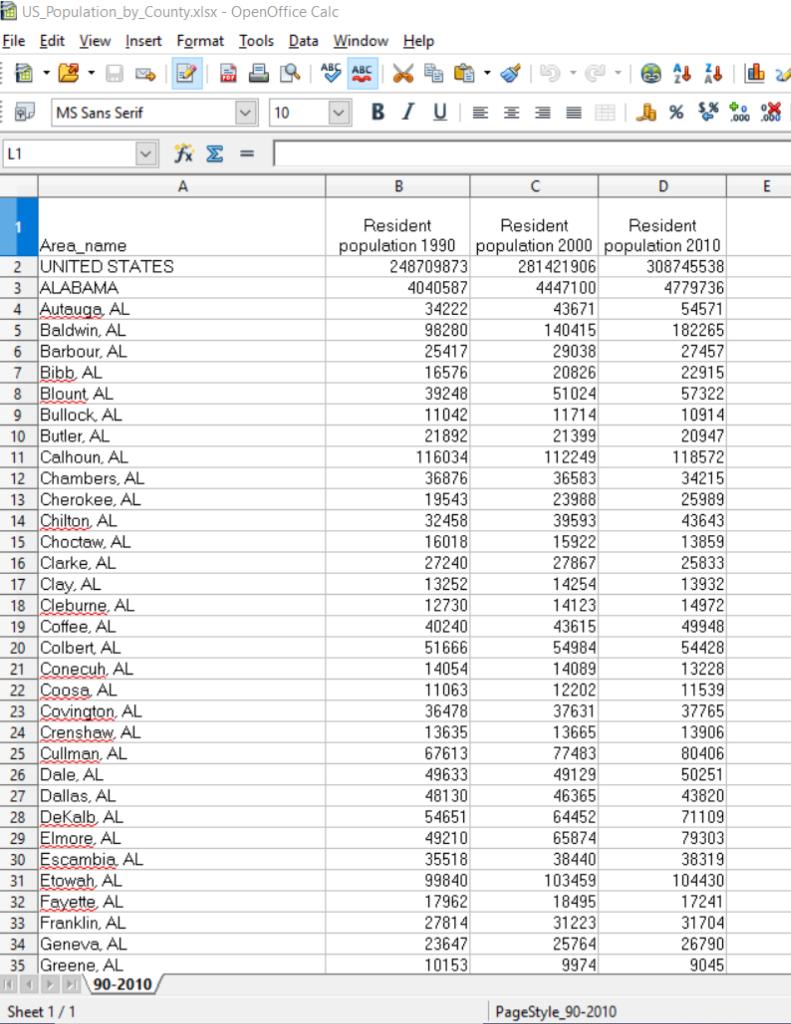Viewport: 791px width, 1024px height.
Task: Select the Format Paintbrush icon
Action: 510,72
